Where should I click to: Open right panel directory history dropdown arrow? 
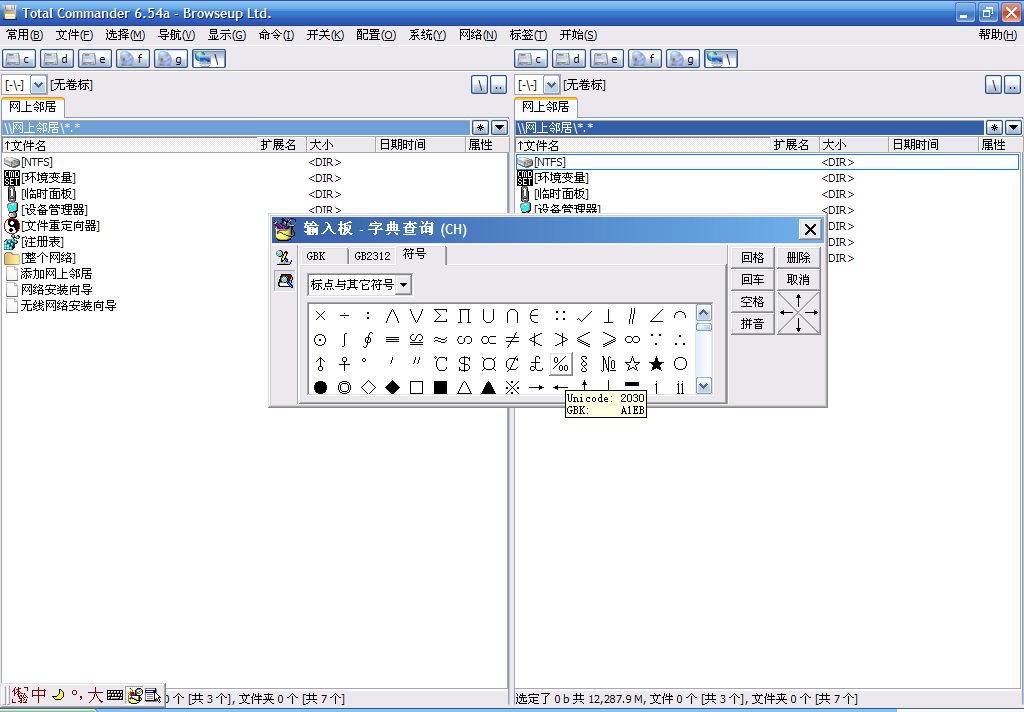1013,127
